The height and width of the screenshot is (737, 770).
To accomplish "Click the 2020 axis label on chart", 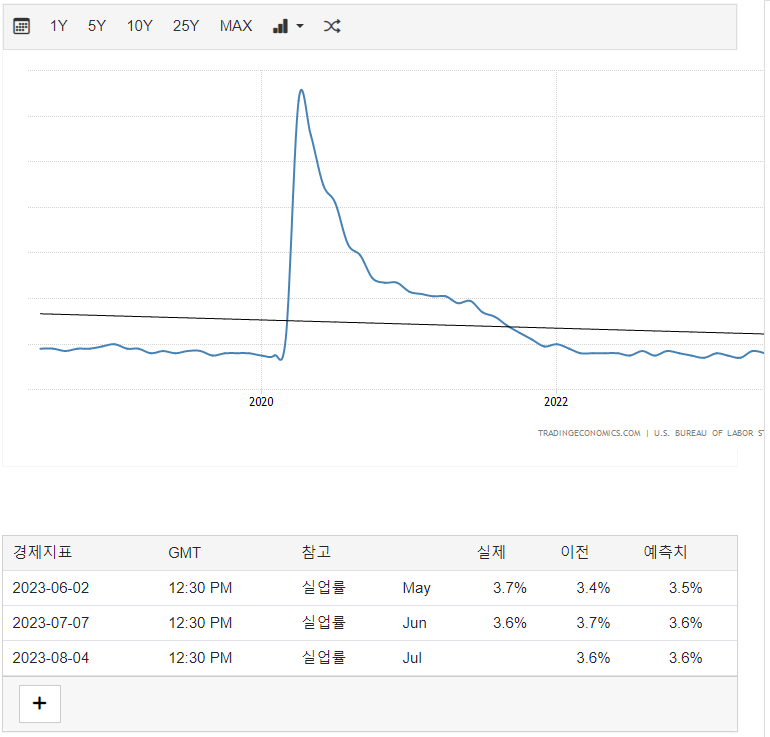I will (261, 402).
